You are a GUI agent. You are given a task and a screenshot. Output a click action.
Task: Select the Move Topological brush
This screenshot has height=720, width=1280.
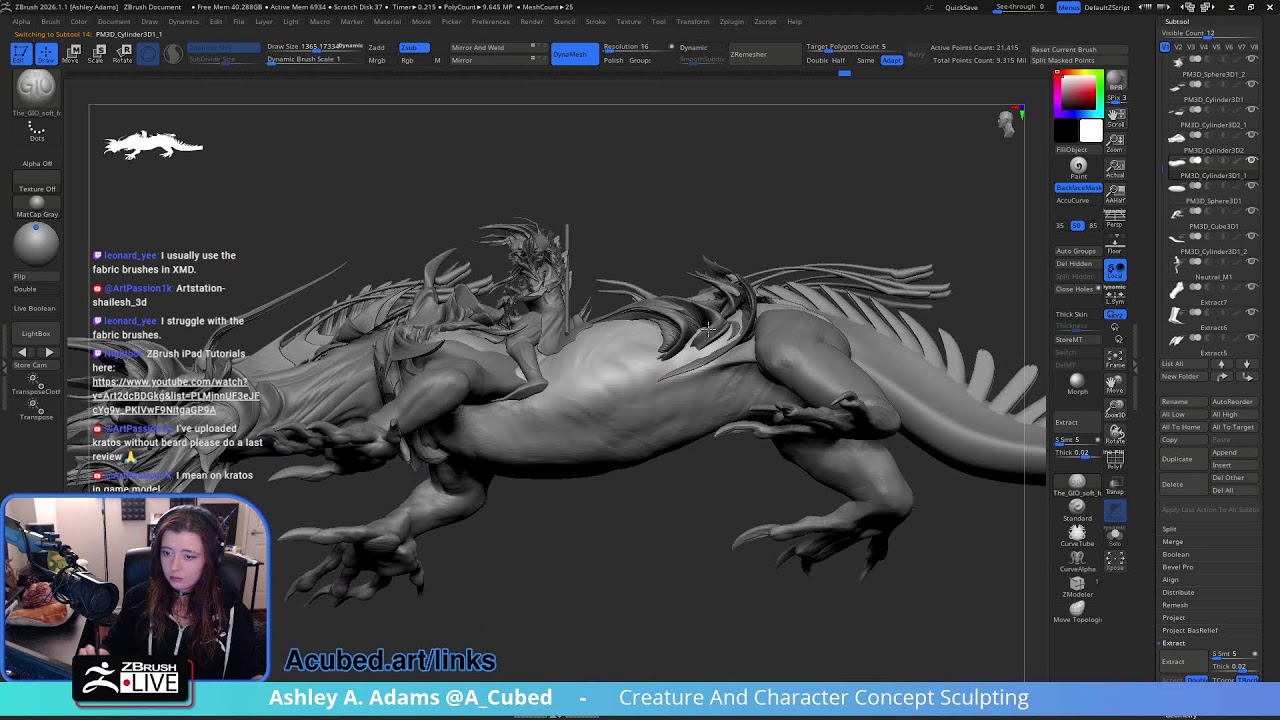point(1077,611)
